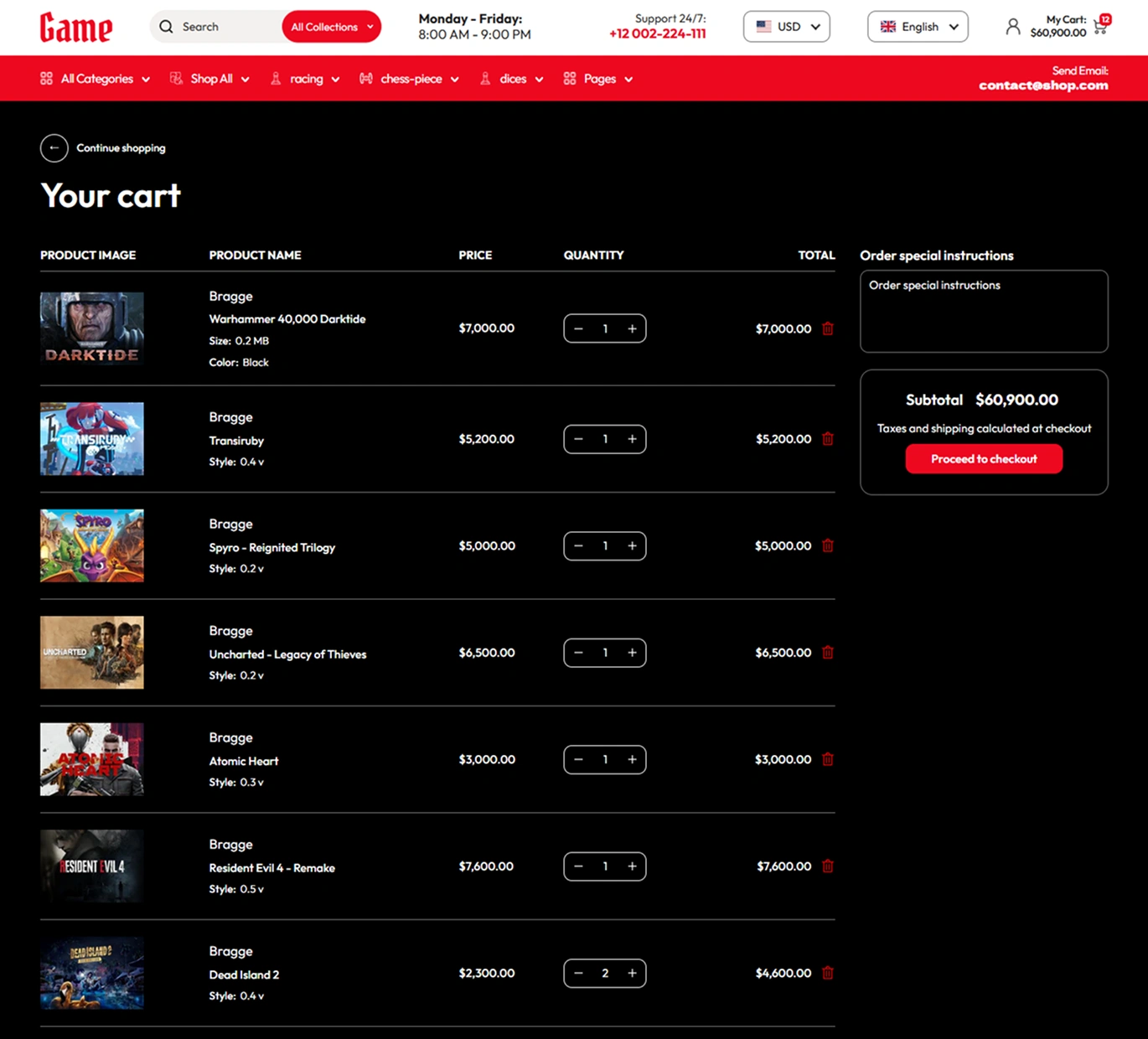Expand the chess-piece menu

[410, 79]
